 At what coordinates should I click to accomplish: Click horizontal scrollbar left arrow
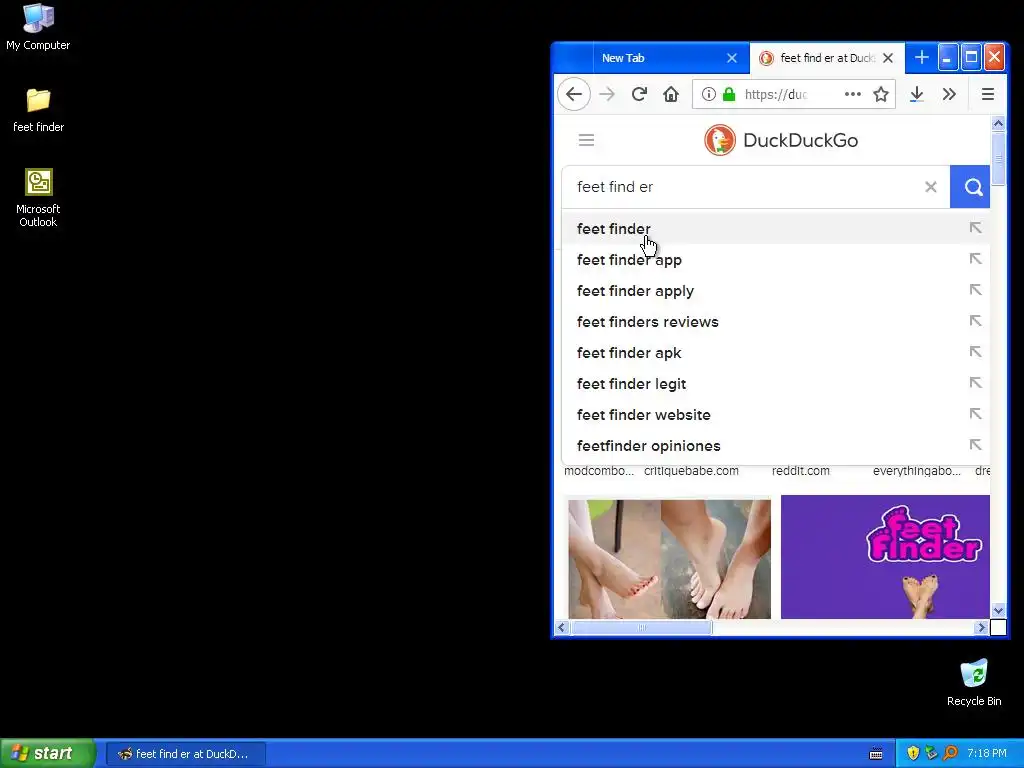click(562, 628)
